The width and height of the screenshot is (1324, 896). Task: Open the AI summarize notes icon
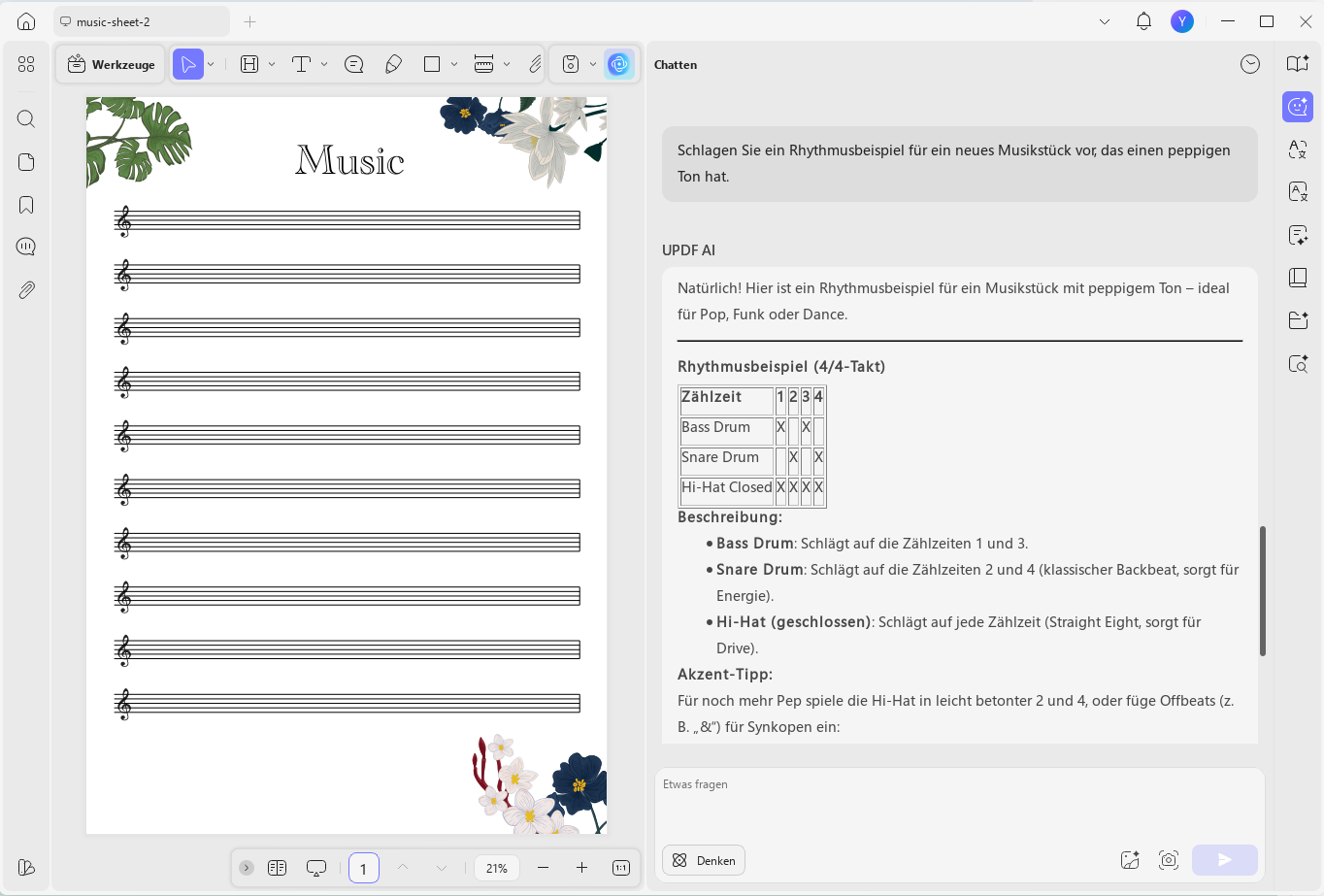pos(1298,235)
